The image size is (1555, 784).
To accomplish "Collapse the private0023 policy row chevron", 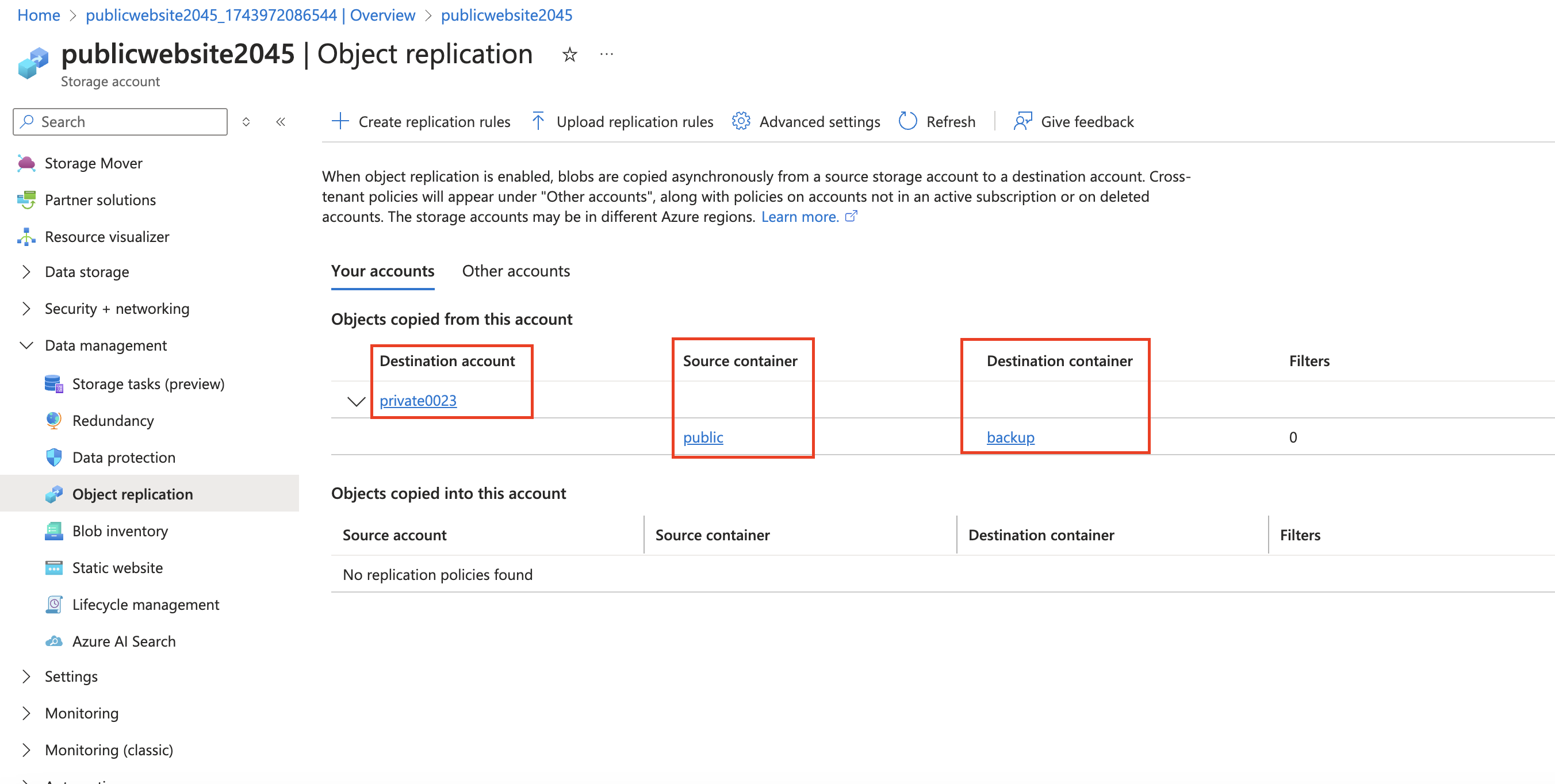I will coord(356,401).
